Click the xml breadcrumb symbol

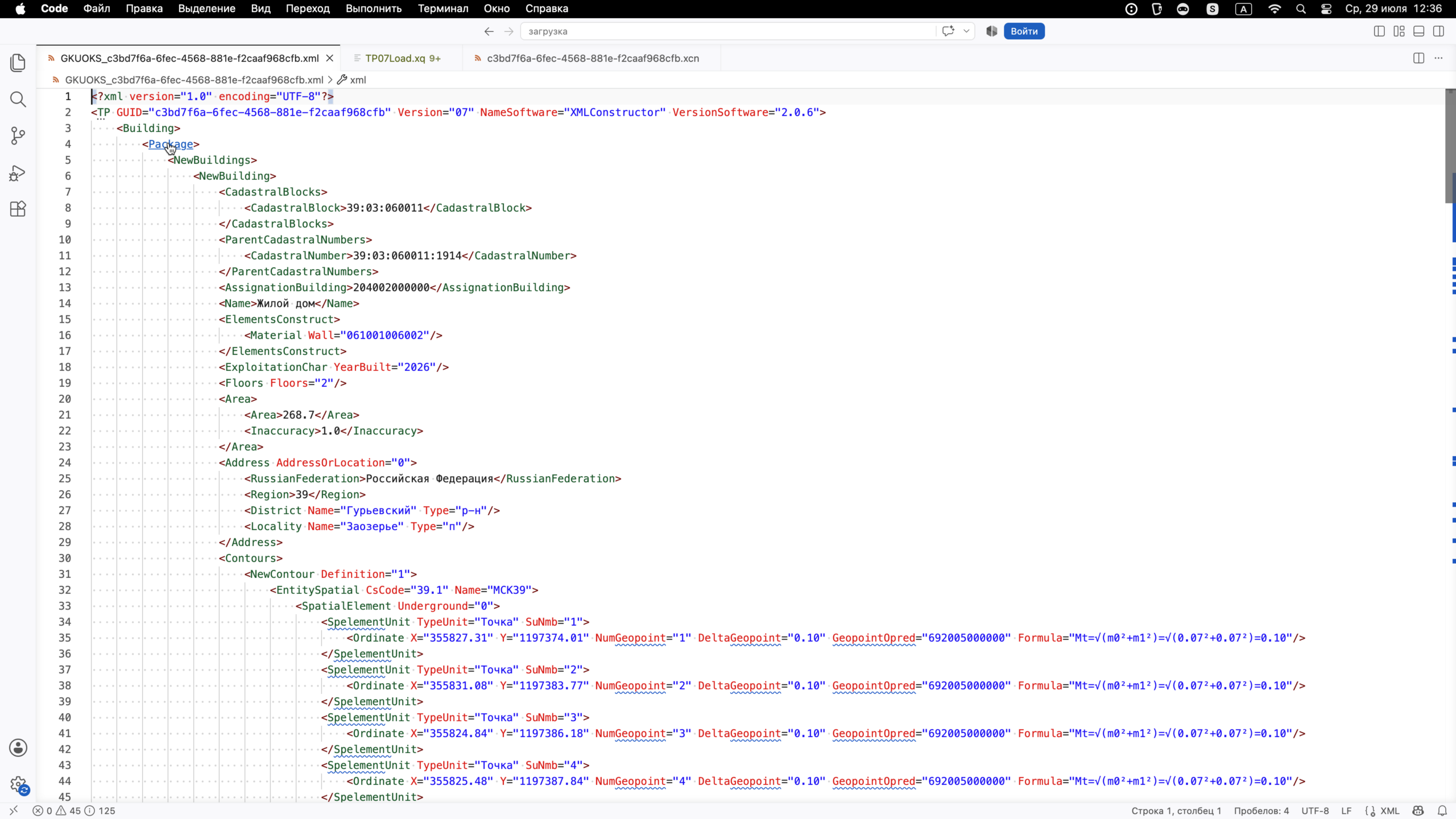click(358, 80)
